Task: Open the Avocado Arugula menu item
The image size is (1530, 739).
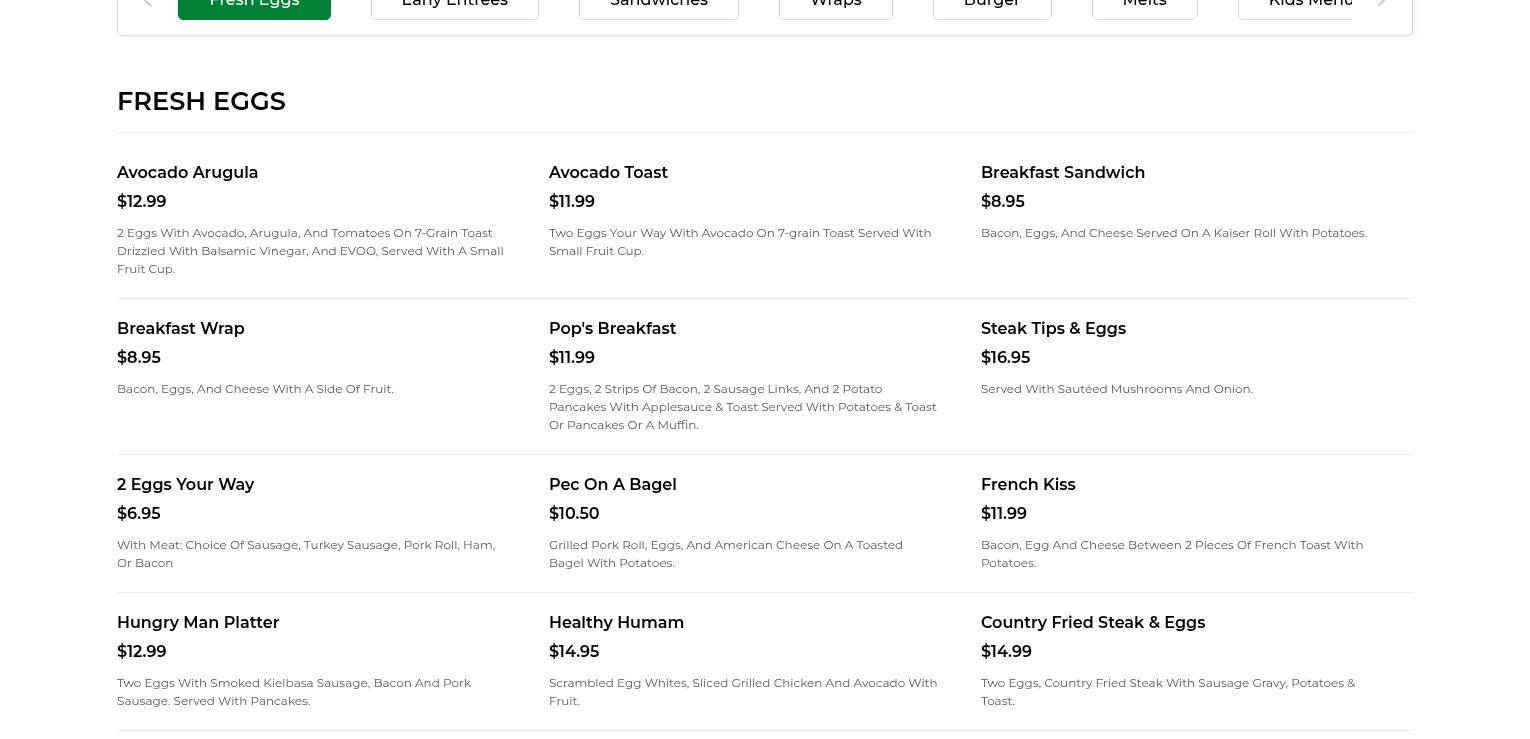Action: [x=187, y=173]
